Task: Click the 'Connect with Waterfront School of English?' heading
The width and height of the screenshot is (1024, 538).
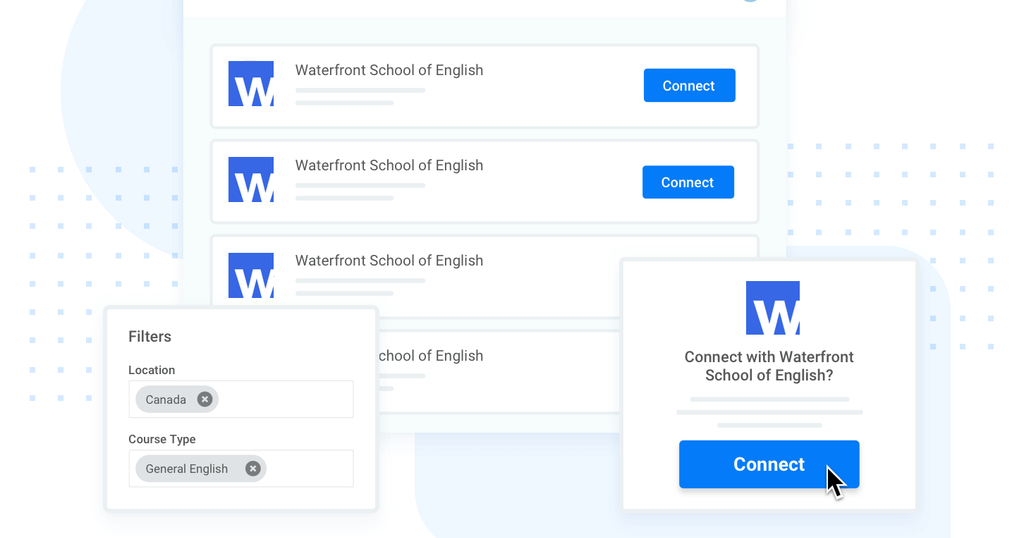Action: [769, 366]
